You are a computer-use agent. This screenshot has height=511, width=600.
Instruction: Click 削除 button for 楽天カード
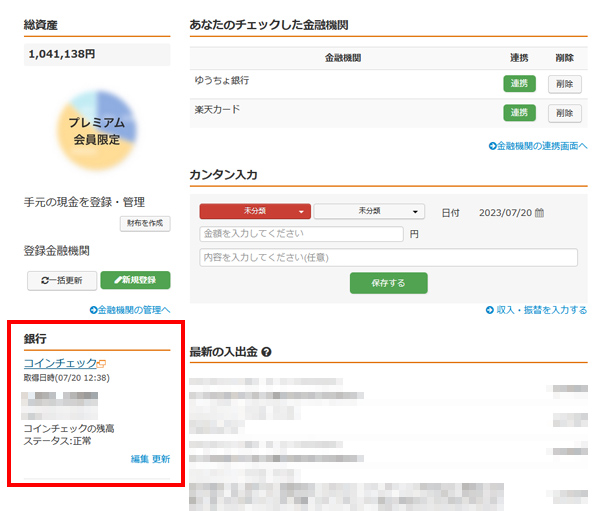[565, 113]
